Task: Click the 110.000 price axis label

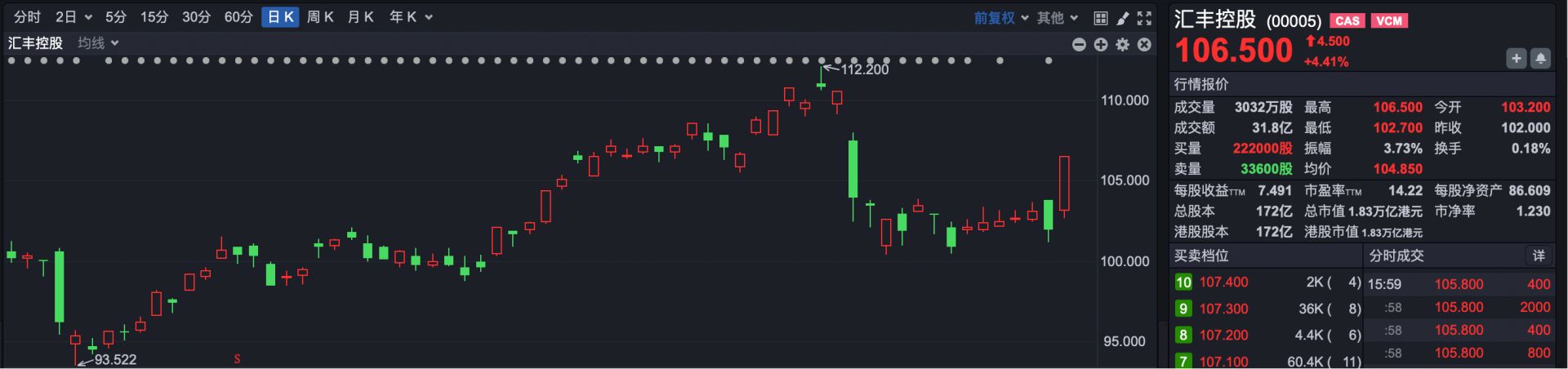Action: tap(1125, 100)
